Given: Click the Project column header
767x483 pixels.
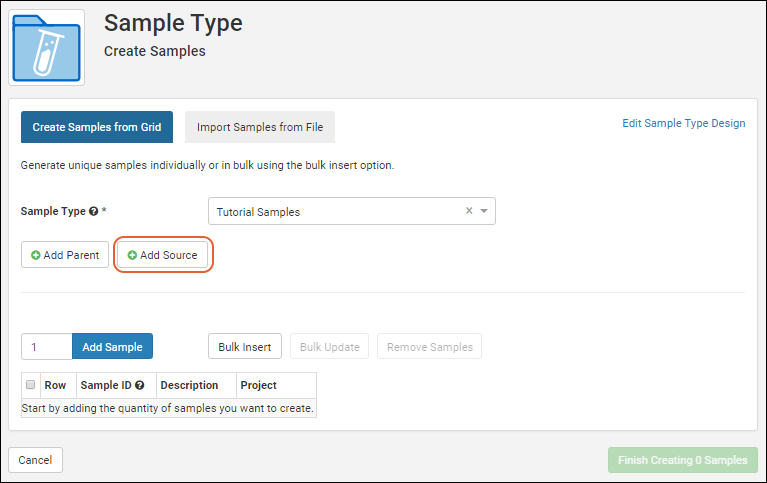Looking at the screenshot, I should (259, 385).
